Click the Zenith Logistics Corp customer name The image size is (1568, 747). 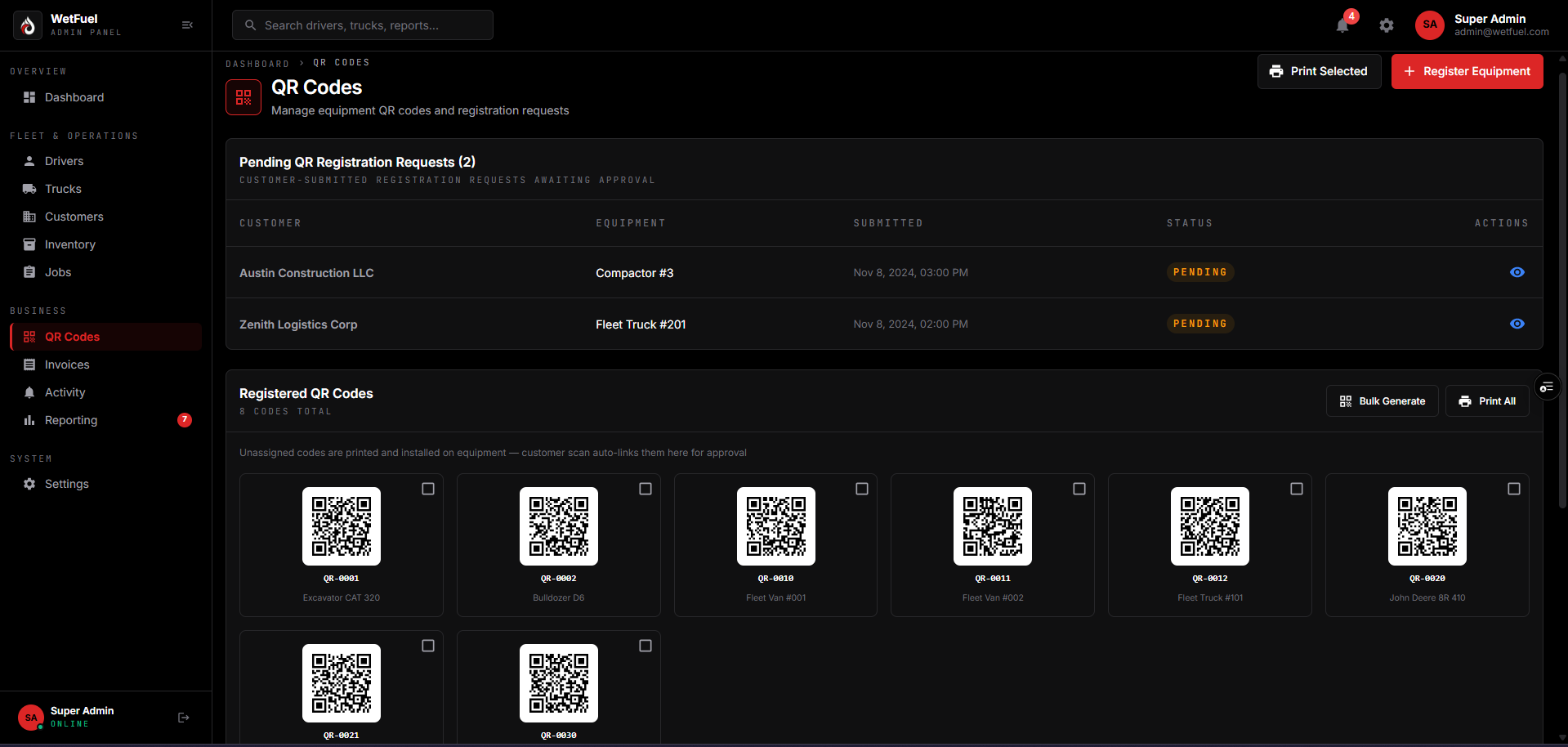tap(298, 324)
